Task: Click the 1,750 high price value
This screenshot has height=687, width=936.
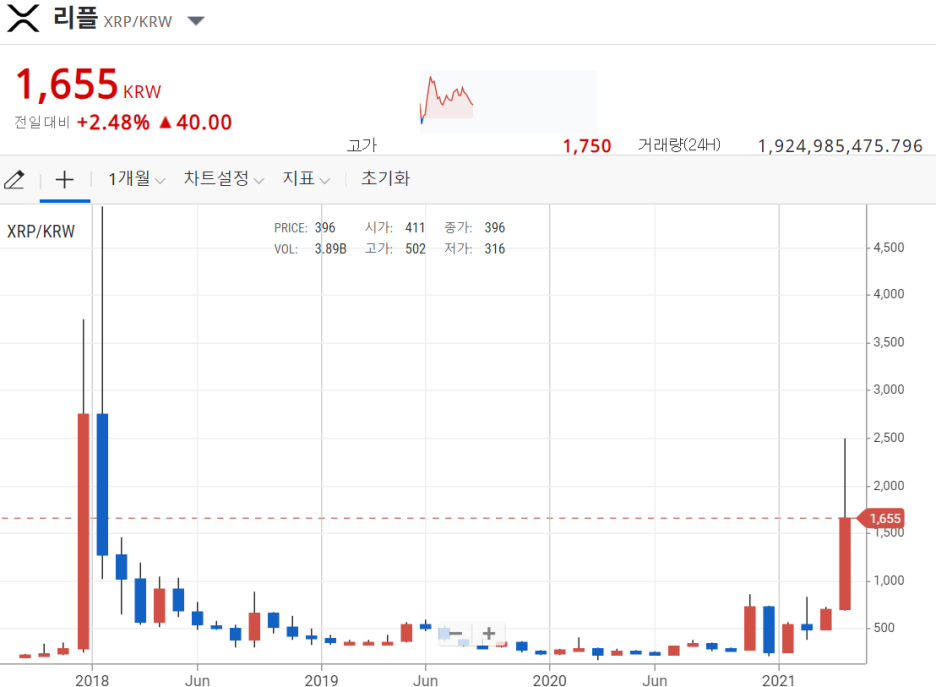Action: click(587, 146)
